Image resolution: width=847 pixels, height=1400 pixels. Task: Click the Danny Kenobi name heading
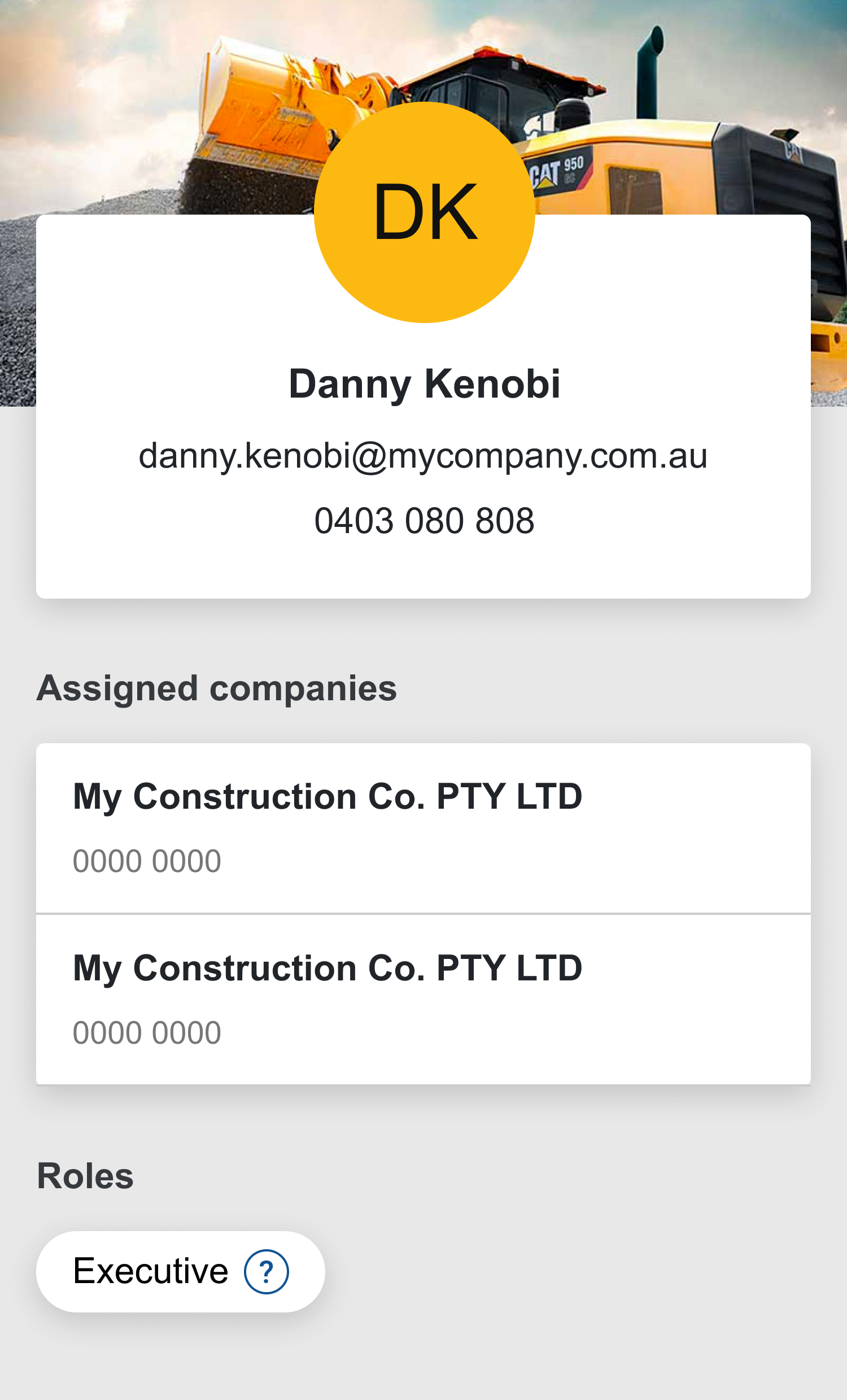(x=424, y=384)
